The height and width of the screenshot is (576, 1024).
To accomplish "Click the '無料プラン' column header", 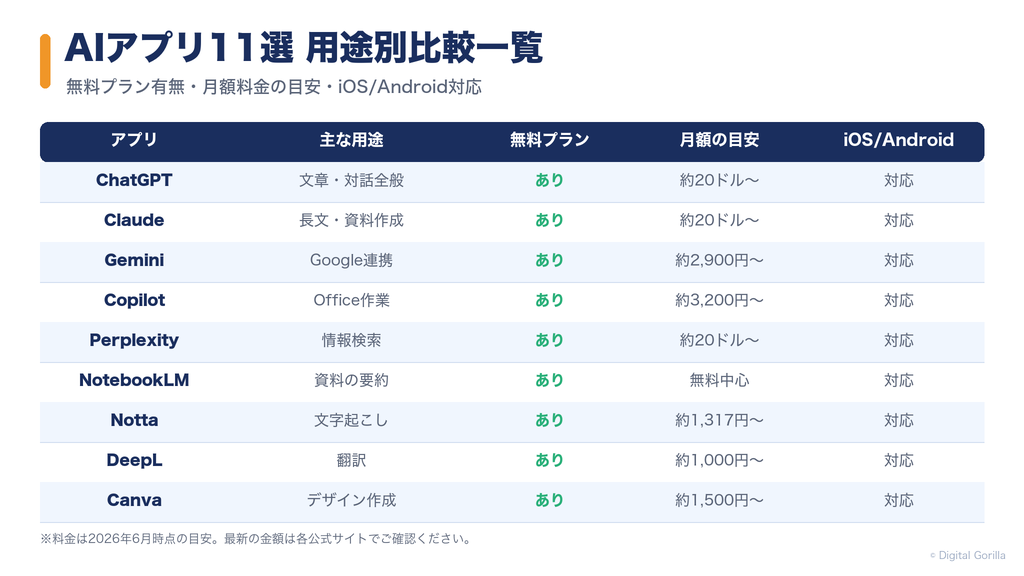I will tap(549, 140).
